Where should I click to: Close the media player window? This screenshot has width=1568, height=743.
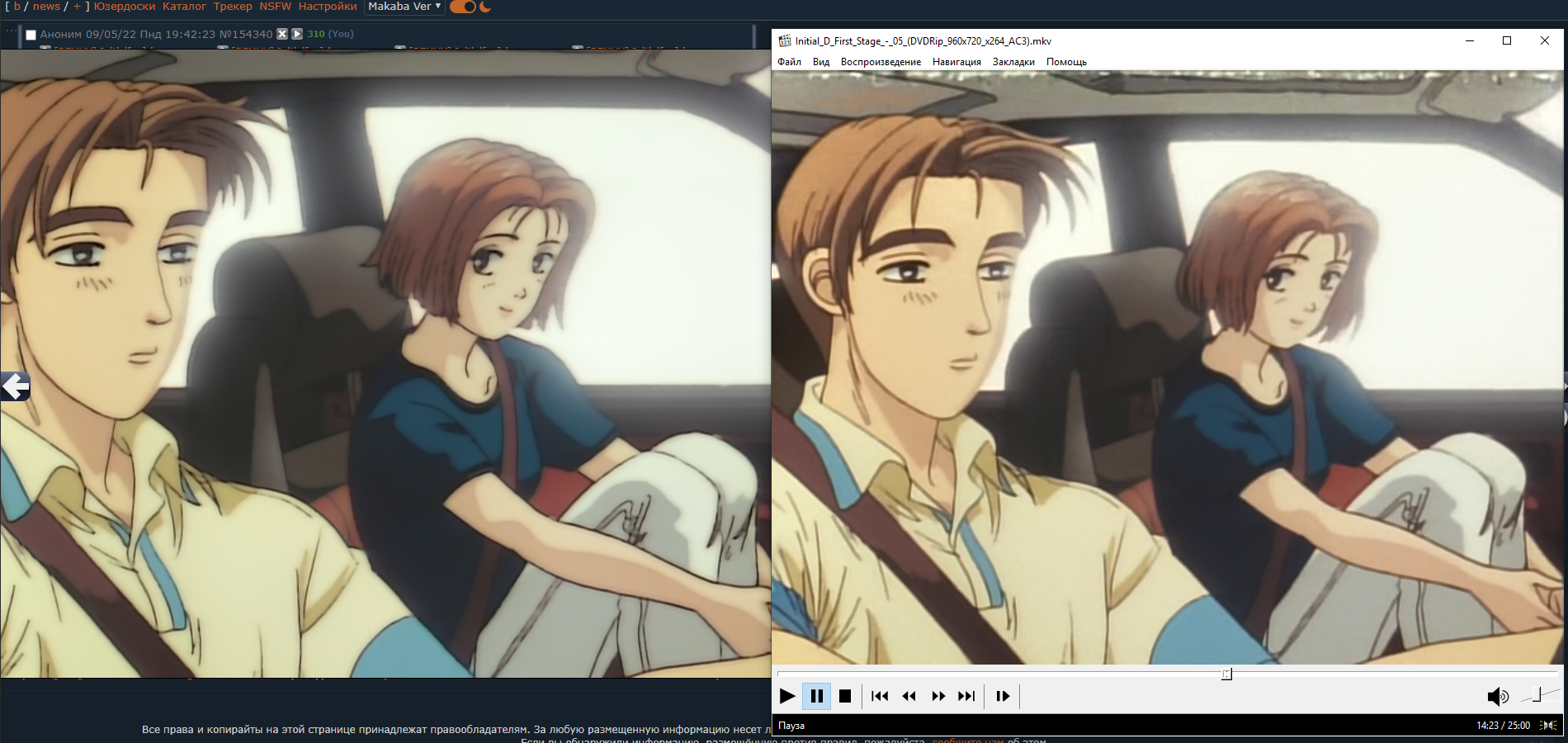(x=1545, y=40)
